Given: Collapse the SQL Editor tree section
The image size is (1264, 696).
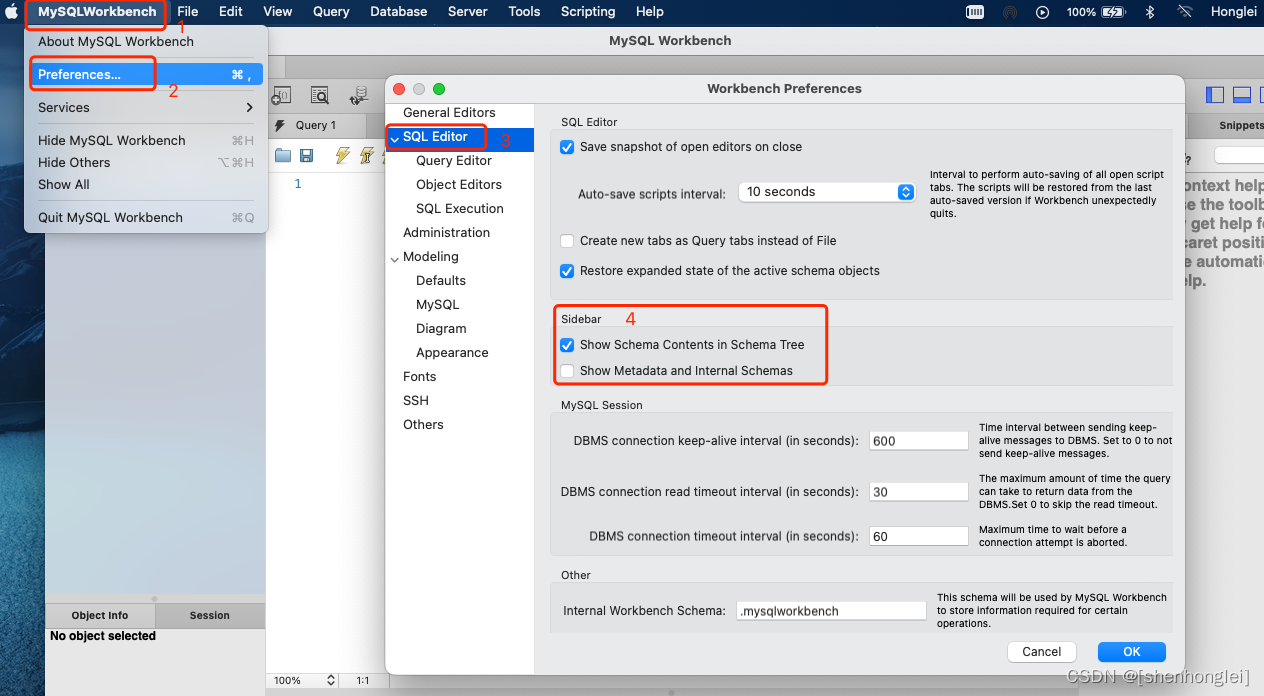Looking at the screenshot, I should pyautogui.click(x=394, y=137).
